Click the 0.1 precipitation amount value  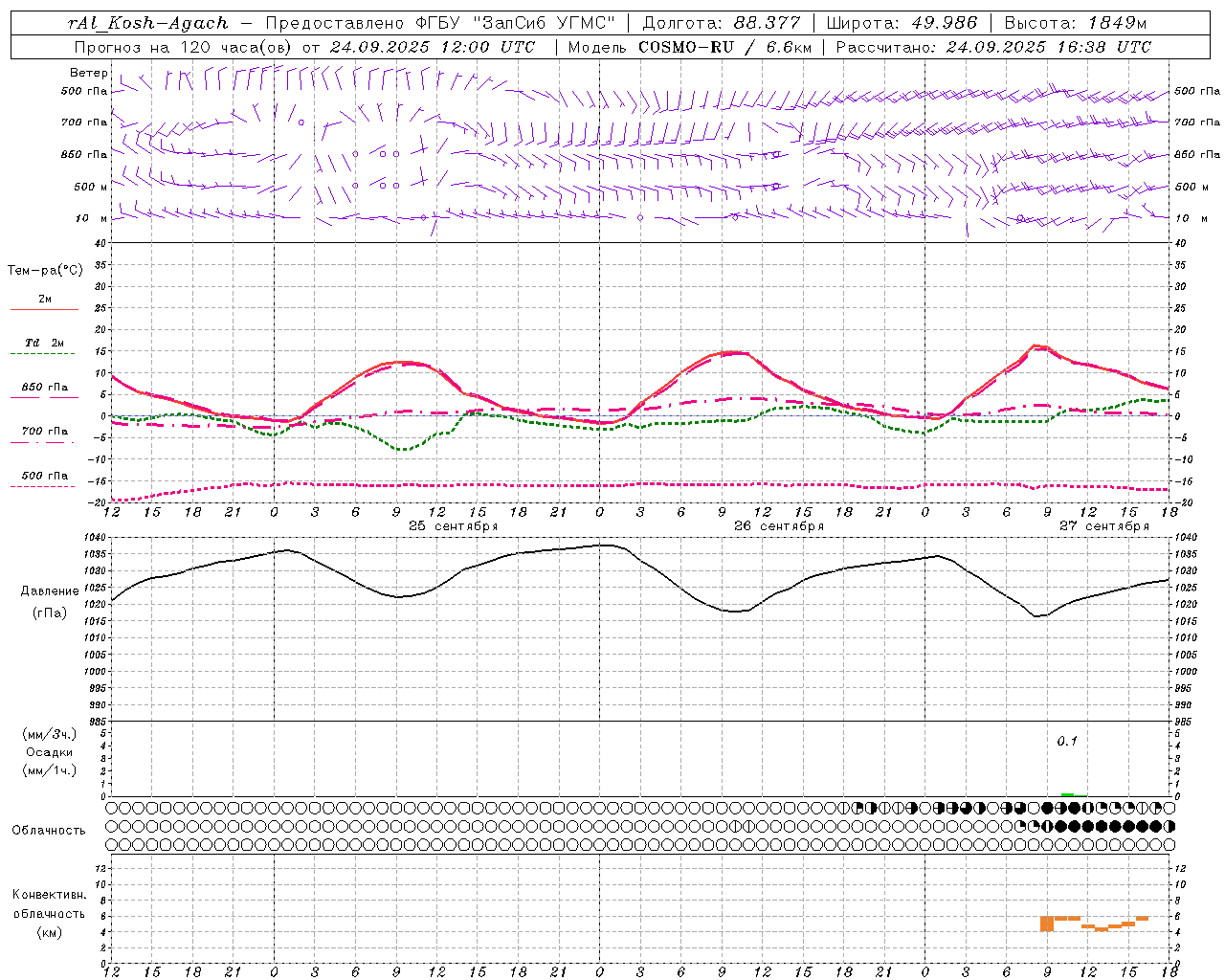[x=1067, y=741]
